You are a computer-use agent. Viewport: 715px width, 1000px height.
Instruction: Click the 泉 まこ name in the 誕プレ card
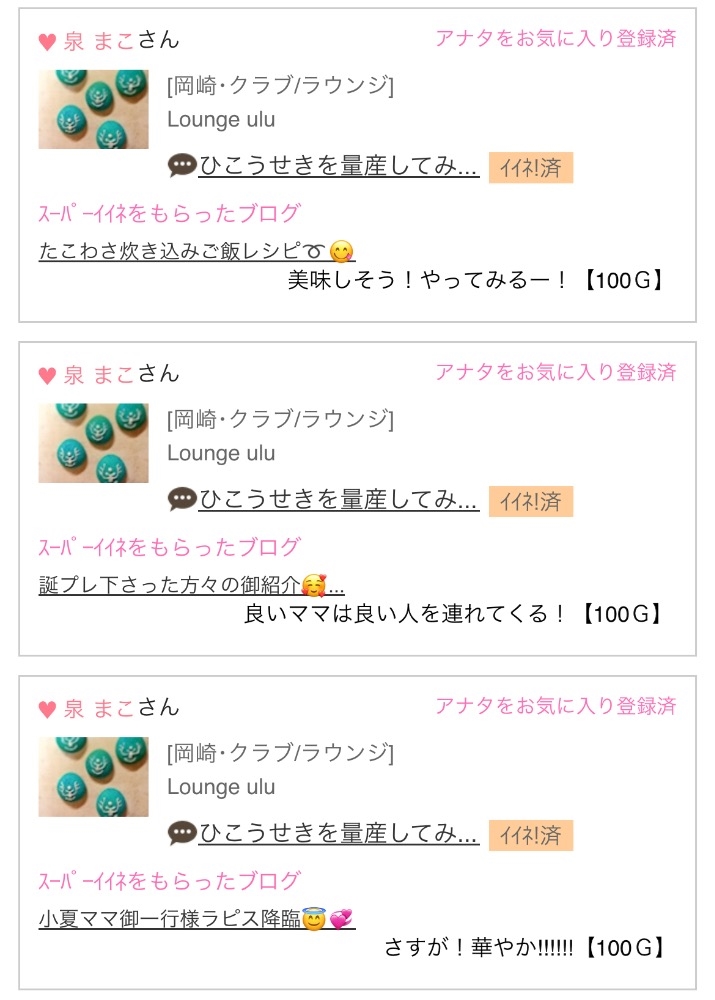[99, 375]
